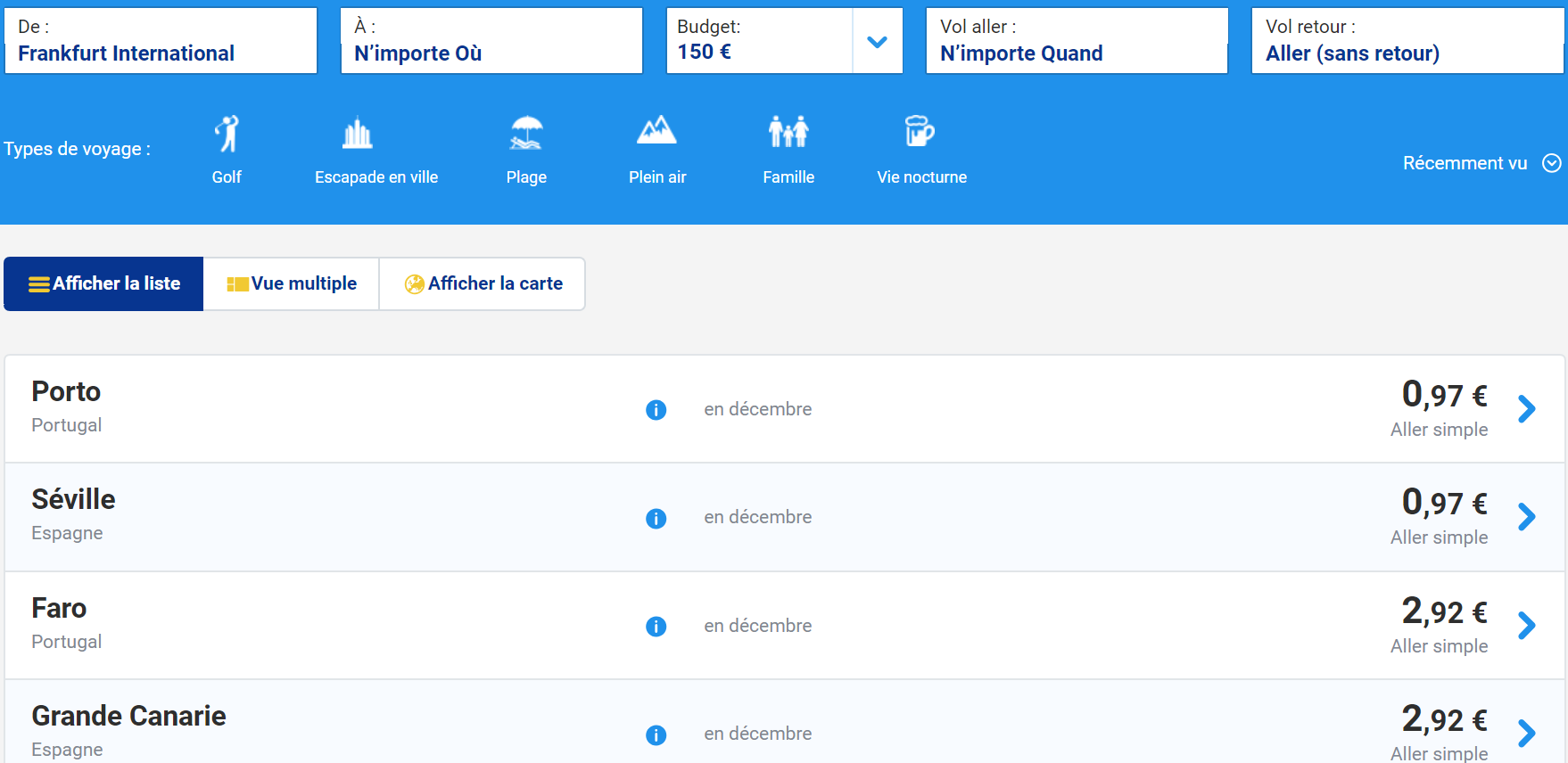1568x763 pixels.
Task: Open Porto fare with chevron arrow
Action: coord(1526,409)
